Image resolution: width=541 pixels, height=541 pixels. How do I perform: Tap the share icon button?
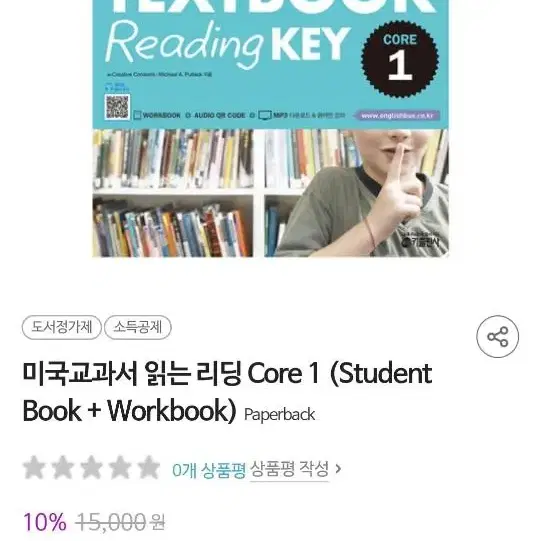click(497, 336)
